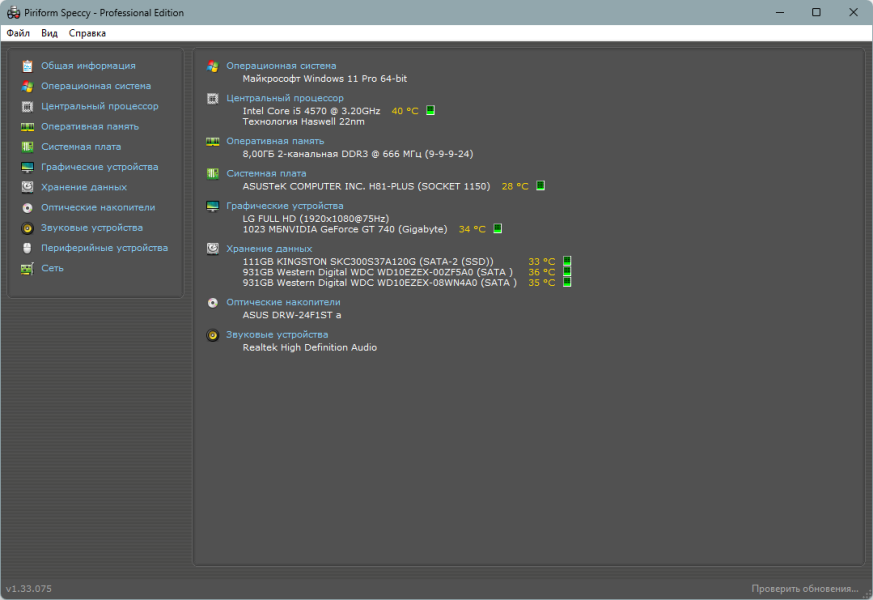Open the Оптические накопители heading link in summary
873x600 pixels.
click(283, 302)
